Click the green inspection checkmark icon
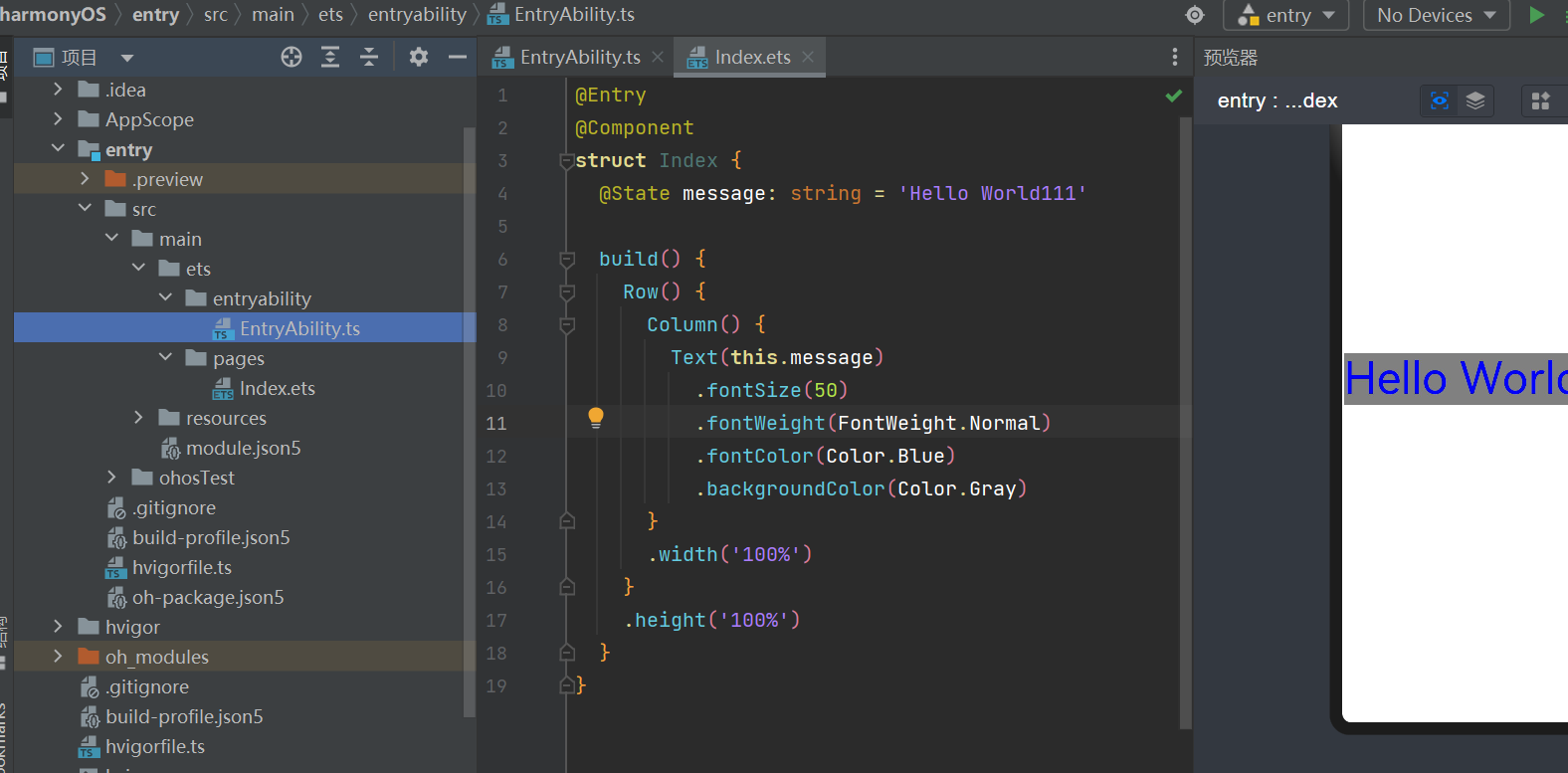This screenshot has width=1568, height=773. [1174, 96]
